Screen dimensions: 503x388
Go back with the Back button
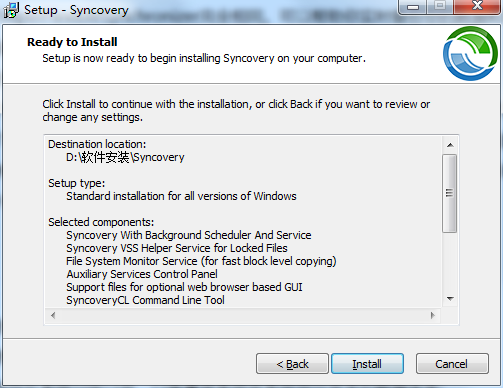click(292, 364)
